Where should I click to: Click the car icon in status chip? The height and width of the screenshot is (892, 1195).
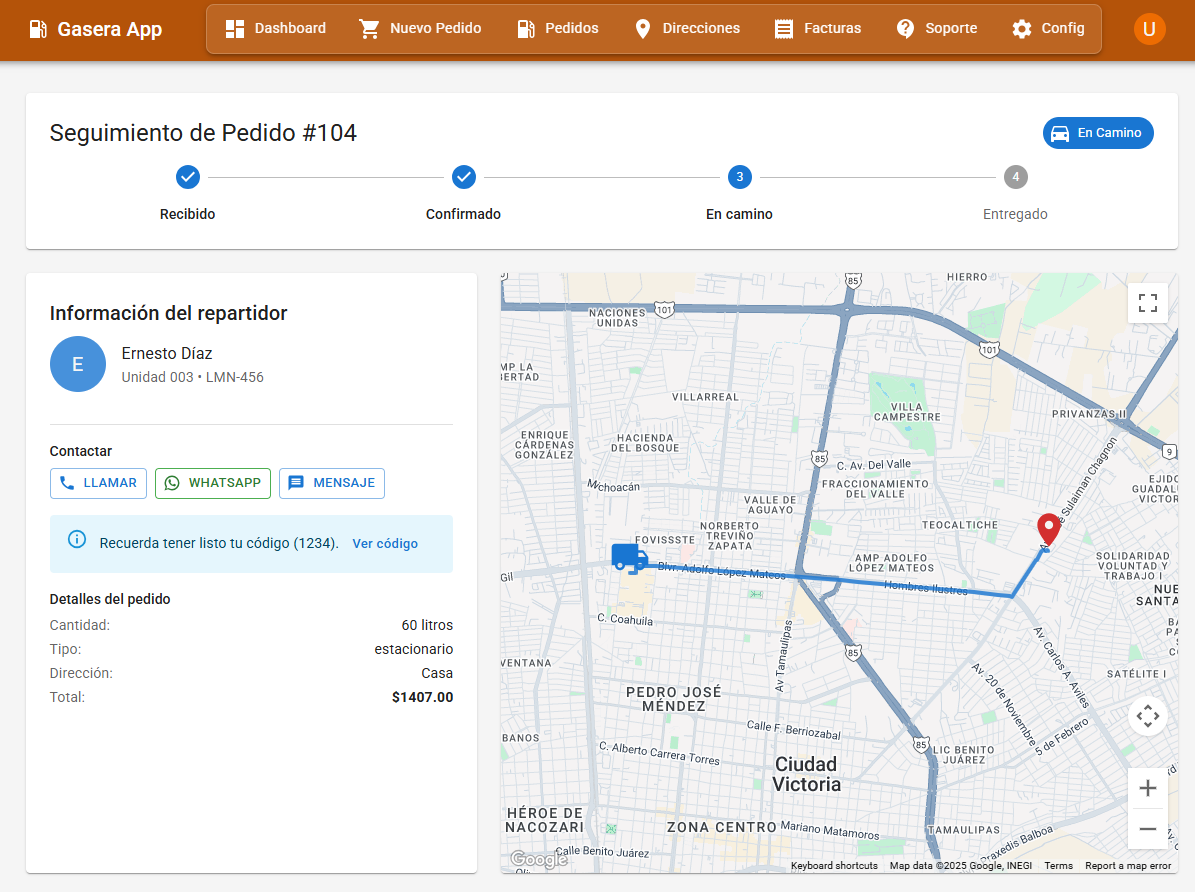(1060, 133)
